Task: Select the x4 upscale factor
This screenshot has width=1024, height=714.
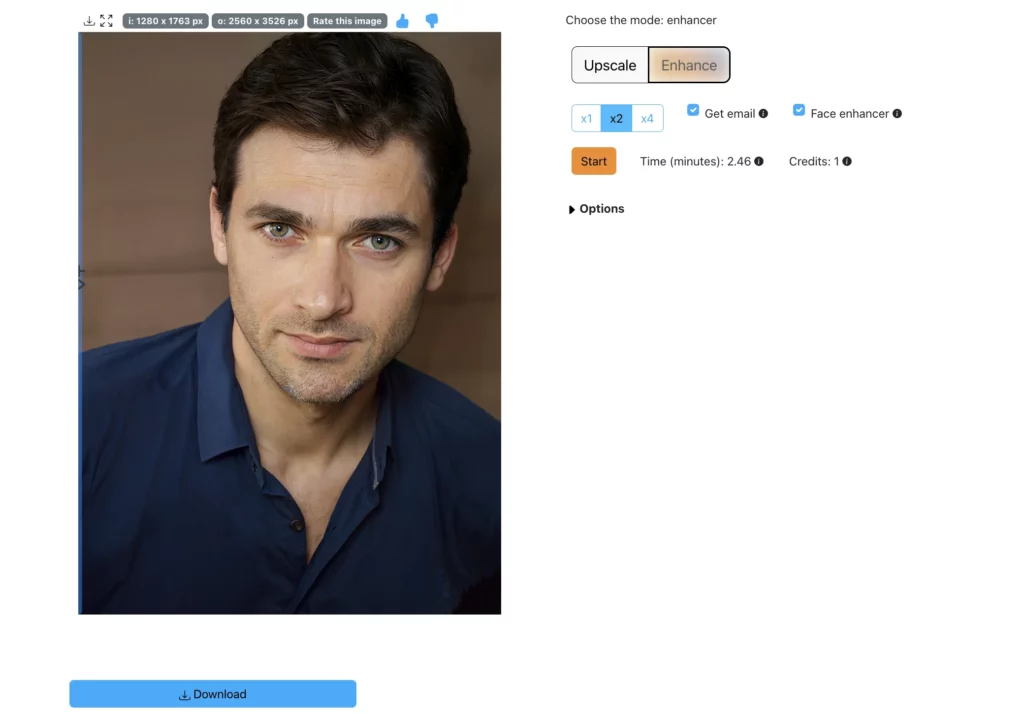Action: click(x=645, y=118)
